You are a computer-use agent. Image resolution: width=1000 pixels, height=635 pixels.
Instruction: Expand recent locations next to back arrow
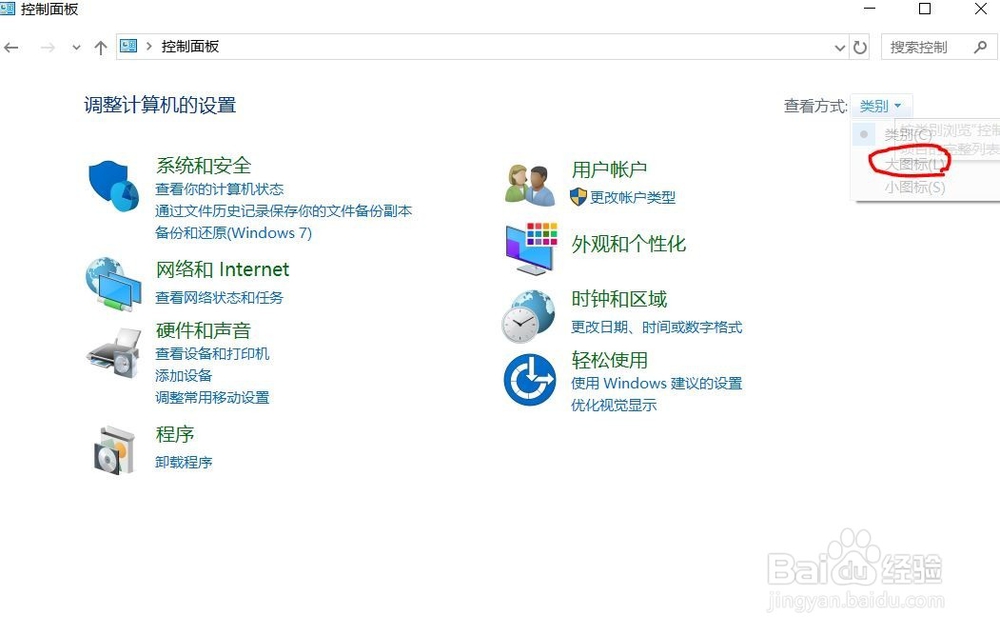pyautogui.click(x=76, y=46)
